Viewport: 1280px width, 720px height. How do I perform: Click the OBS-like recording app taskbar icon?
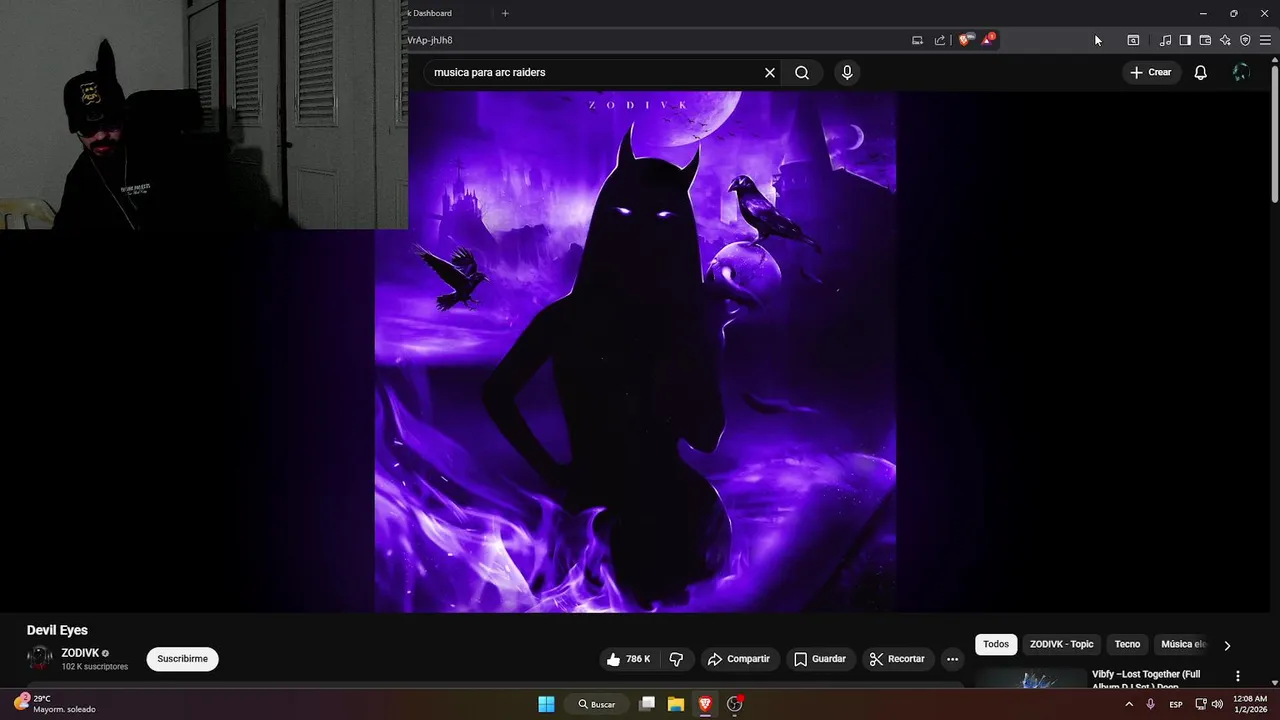point(735,704)
